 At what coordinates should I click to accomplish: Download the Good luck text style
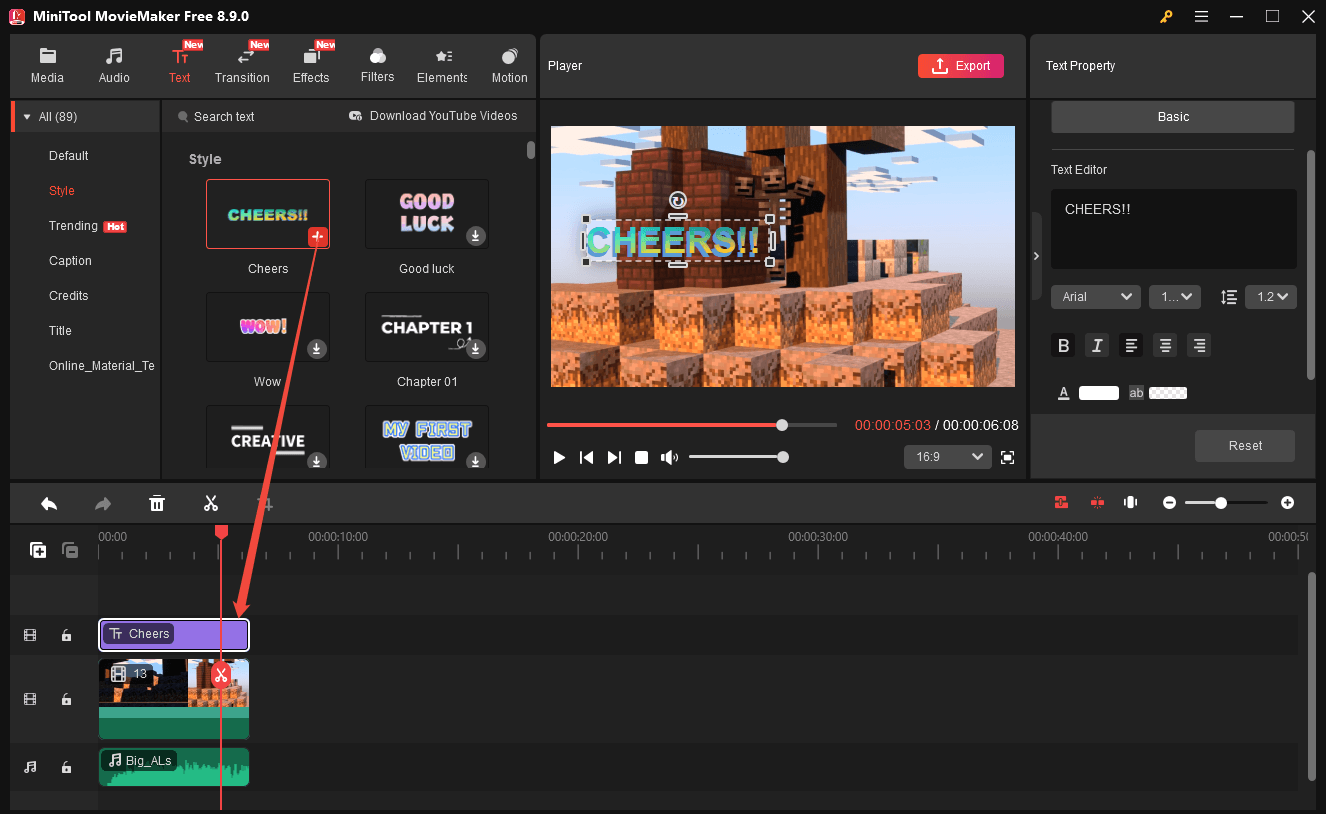(476, 236)
